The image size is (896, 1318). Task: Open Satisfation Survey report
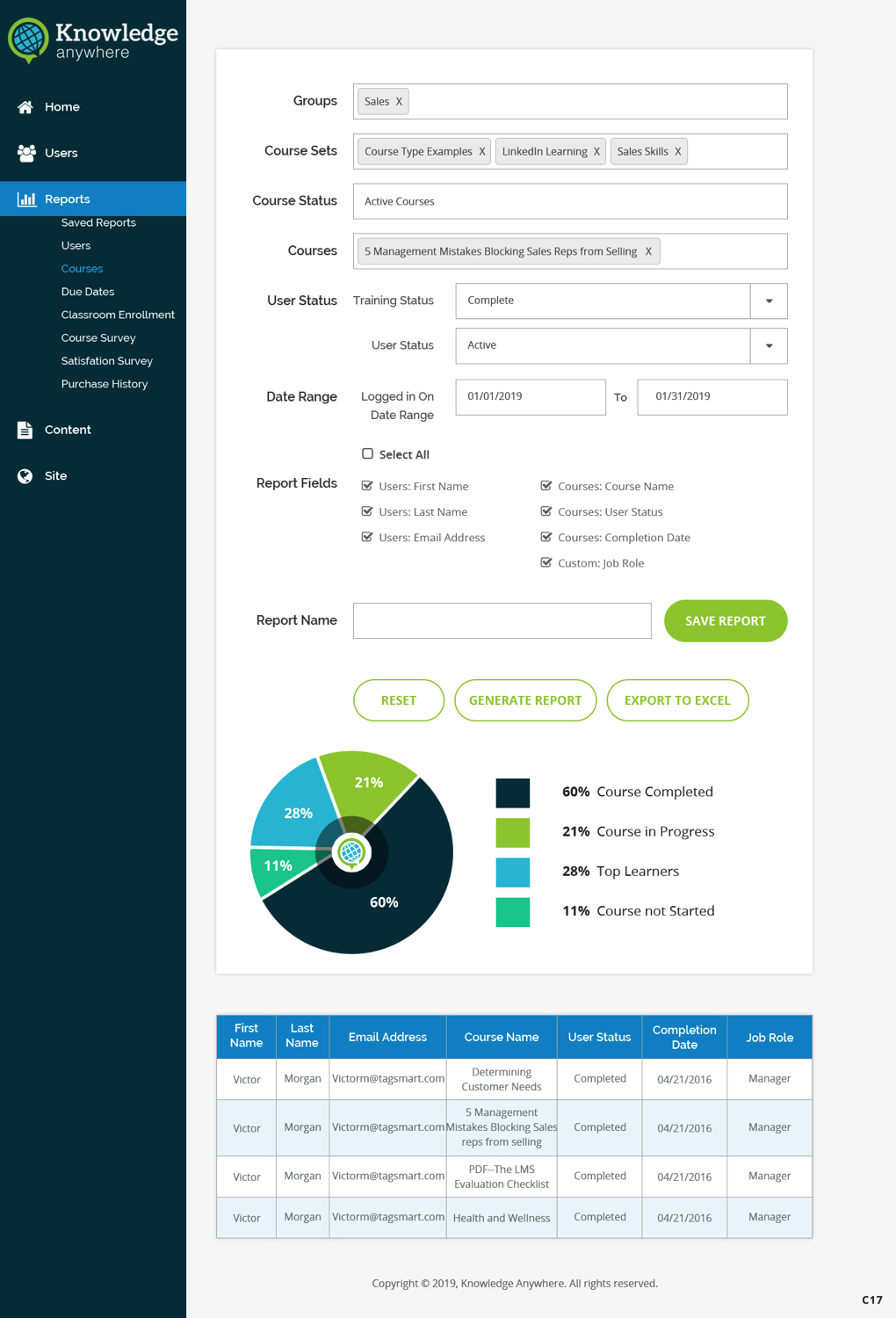tap(107, 361)
